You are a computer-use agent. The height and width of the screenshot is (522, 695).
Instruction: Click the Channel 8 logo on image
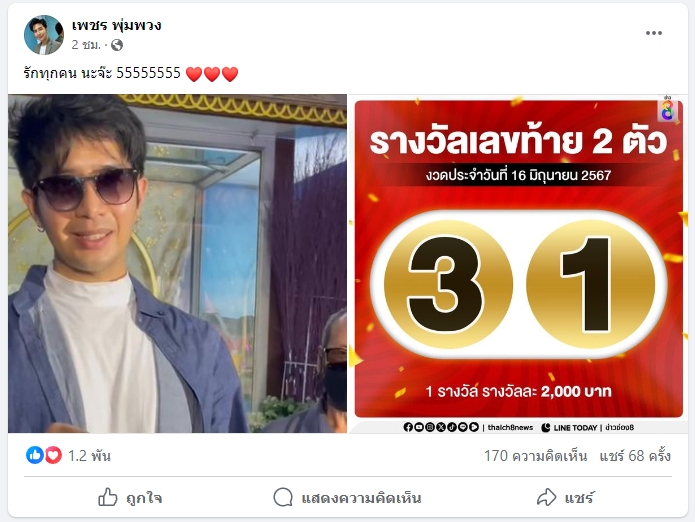pos(667,108)
